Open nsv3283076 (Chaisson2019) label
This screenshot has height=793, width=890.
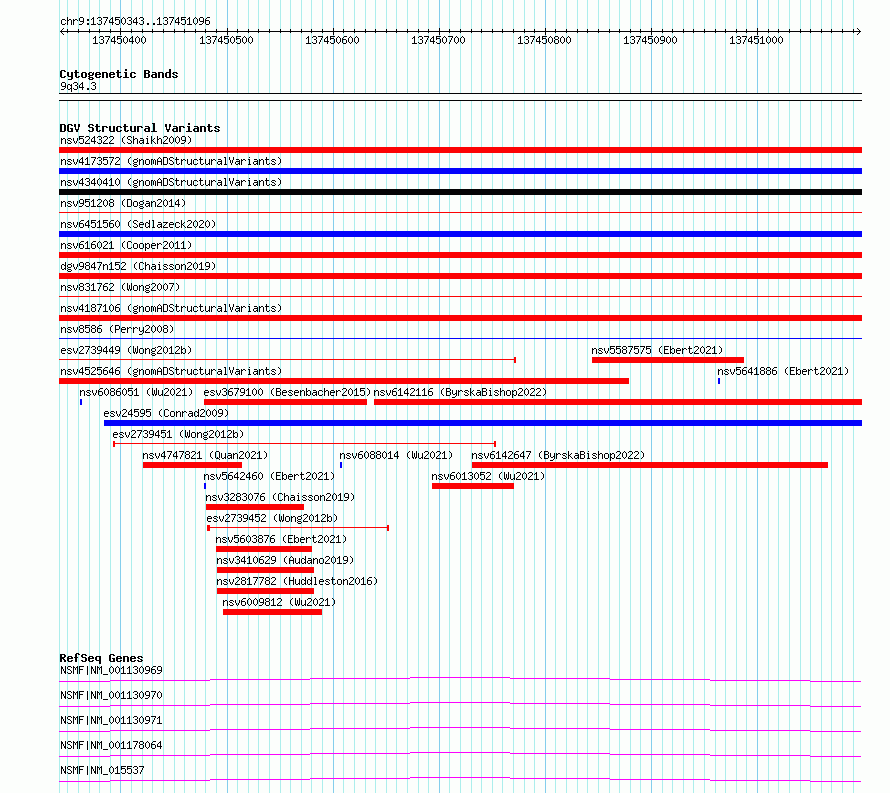coord(280,497)
